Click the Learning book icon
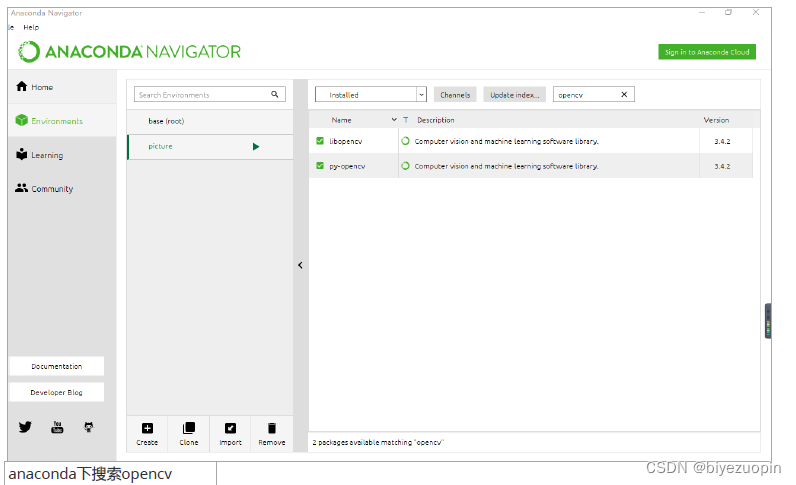Image resolution: width=796 pixels, height=485 pixels. 21,154
